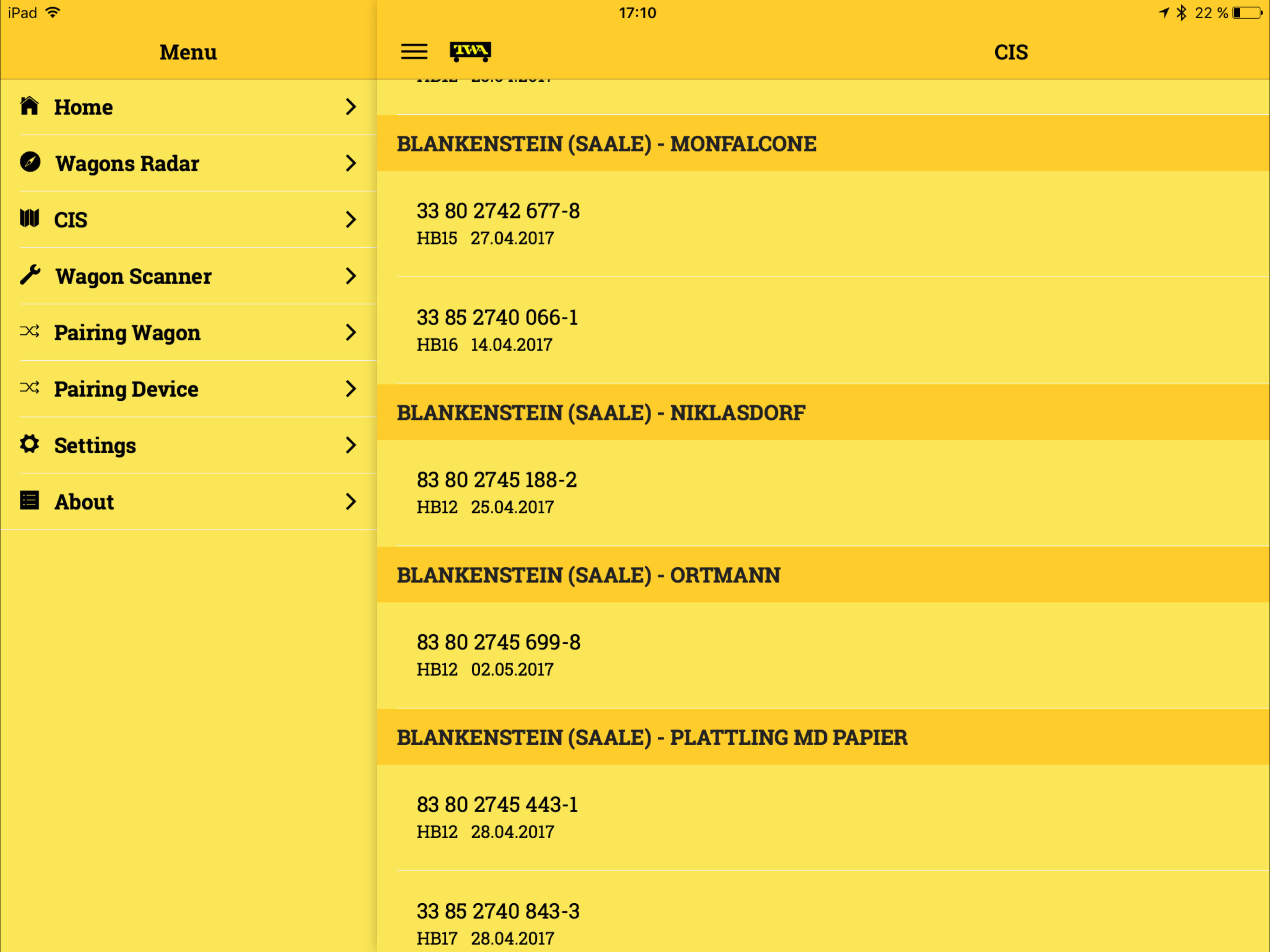Tap the HB17 28.04.2017 detail line
Viewport: 1270px width, 952px height.
485,938
